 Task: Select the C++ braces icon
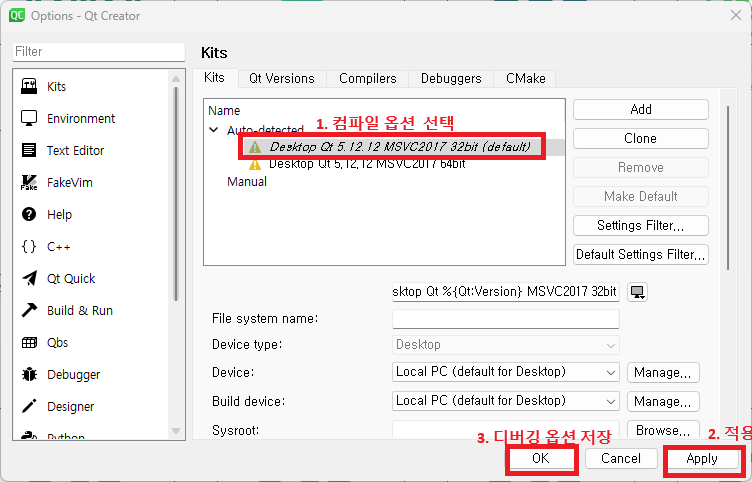(x=29, y=247)
